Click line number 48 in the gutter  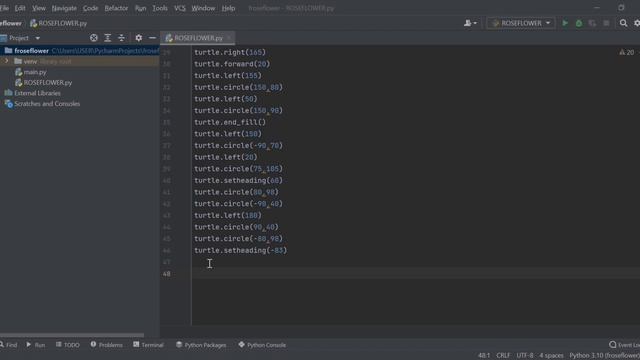167,273
